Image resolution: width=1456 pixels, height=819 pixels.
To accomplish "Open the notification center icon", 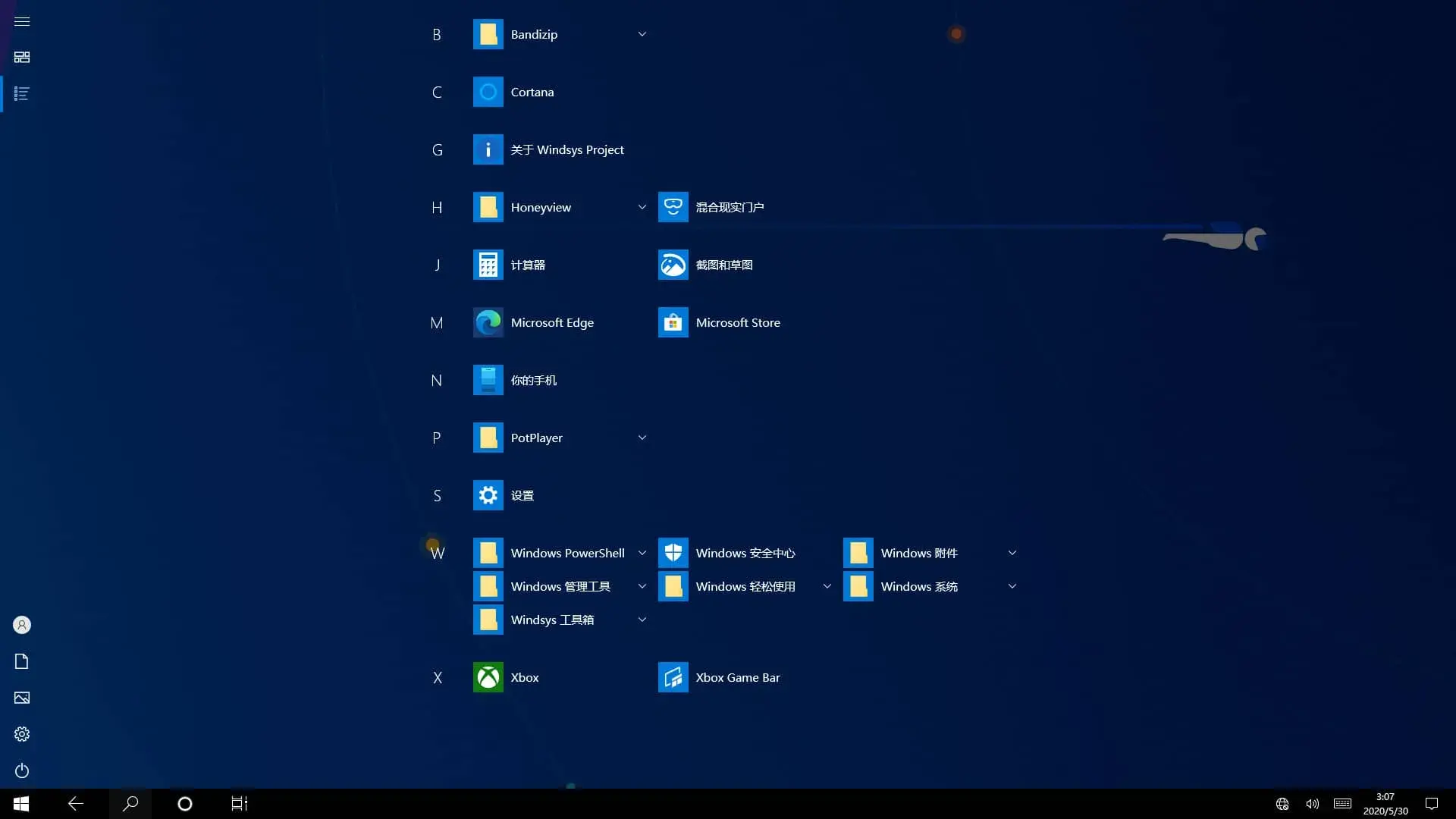I will pyautogui.click(x=1432, y=804).
